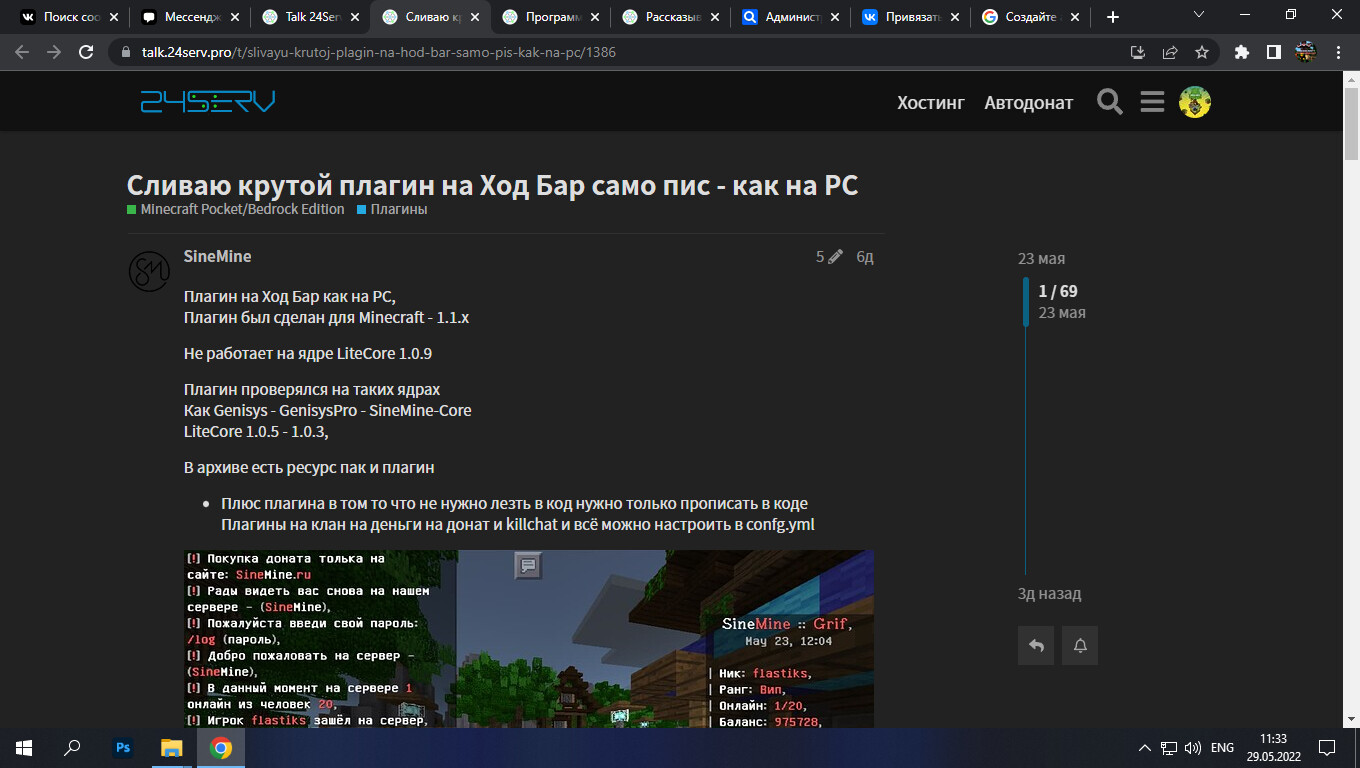Open the user avatar menu in the header
Viewport: 1360px width, 768px height.
point(1195,102)
